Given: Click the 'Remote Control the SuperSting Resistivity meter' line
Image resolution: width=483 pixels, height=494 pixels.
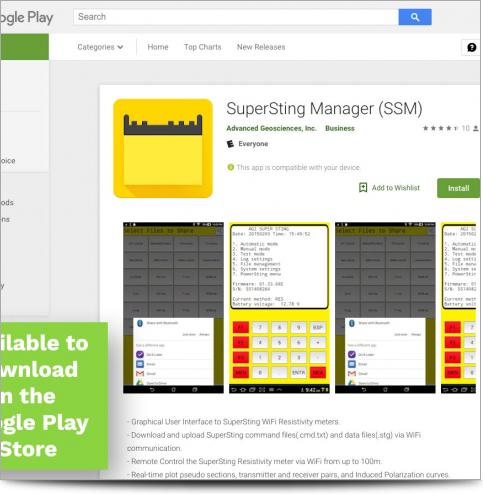Looking at the screenshot, I should 254,462.
